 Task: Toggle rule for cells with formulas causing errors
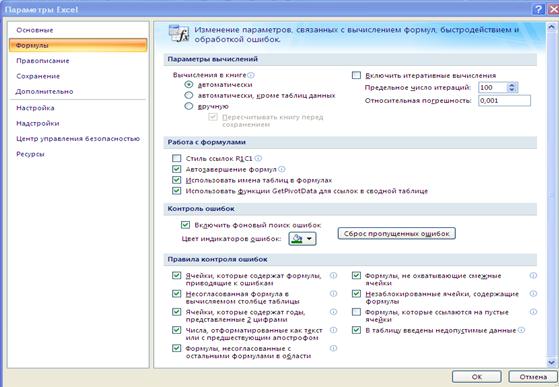176,275
